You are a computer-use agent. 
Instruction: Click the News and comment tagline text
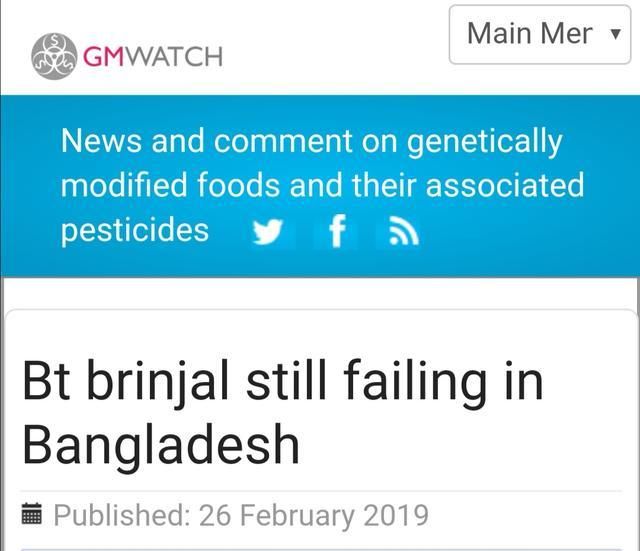[322, 185]
